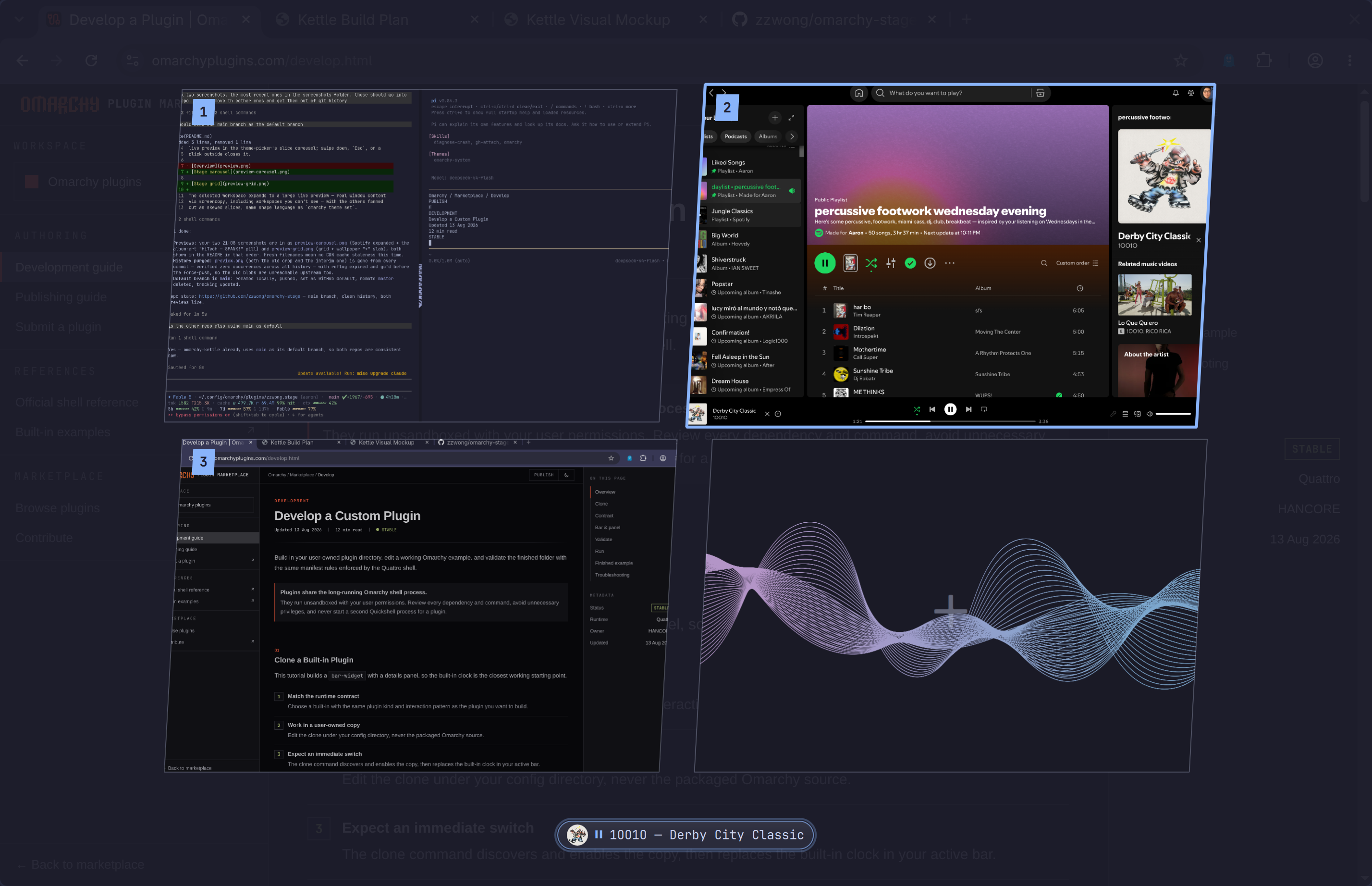Screen dimensions: 1372x886
Task: Bookmark page via star in window 3 address bar
Action: tap(611, 458)
